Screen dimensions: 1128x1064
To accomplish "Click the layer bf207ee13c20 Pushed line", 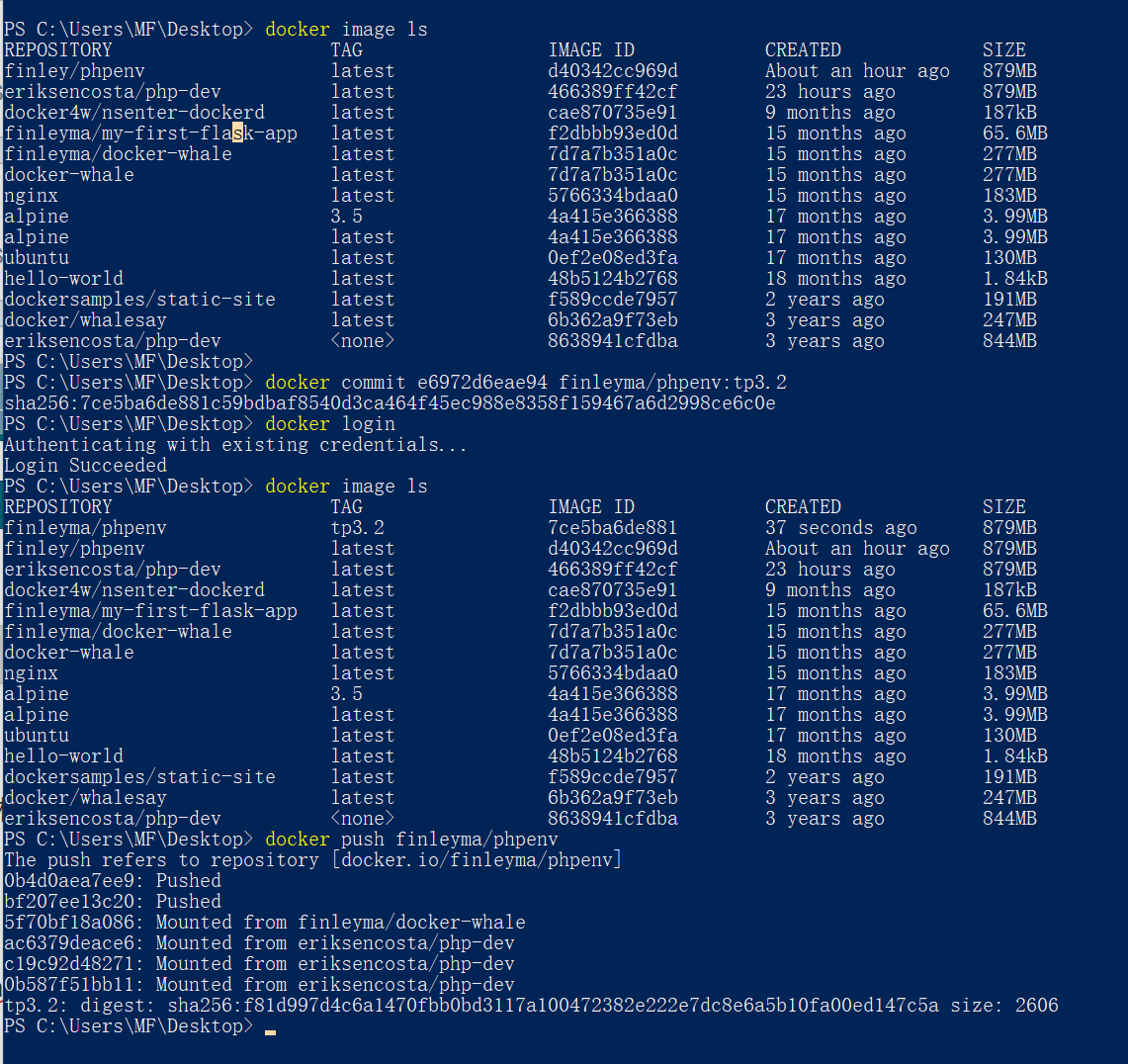I will [113, 902].
